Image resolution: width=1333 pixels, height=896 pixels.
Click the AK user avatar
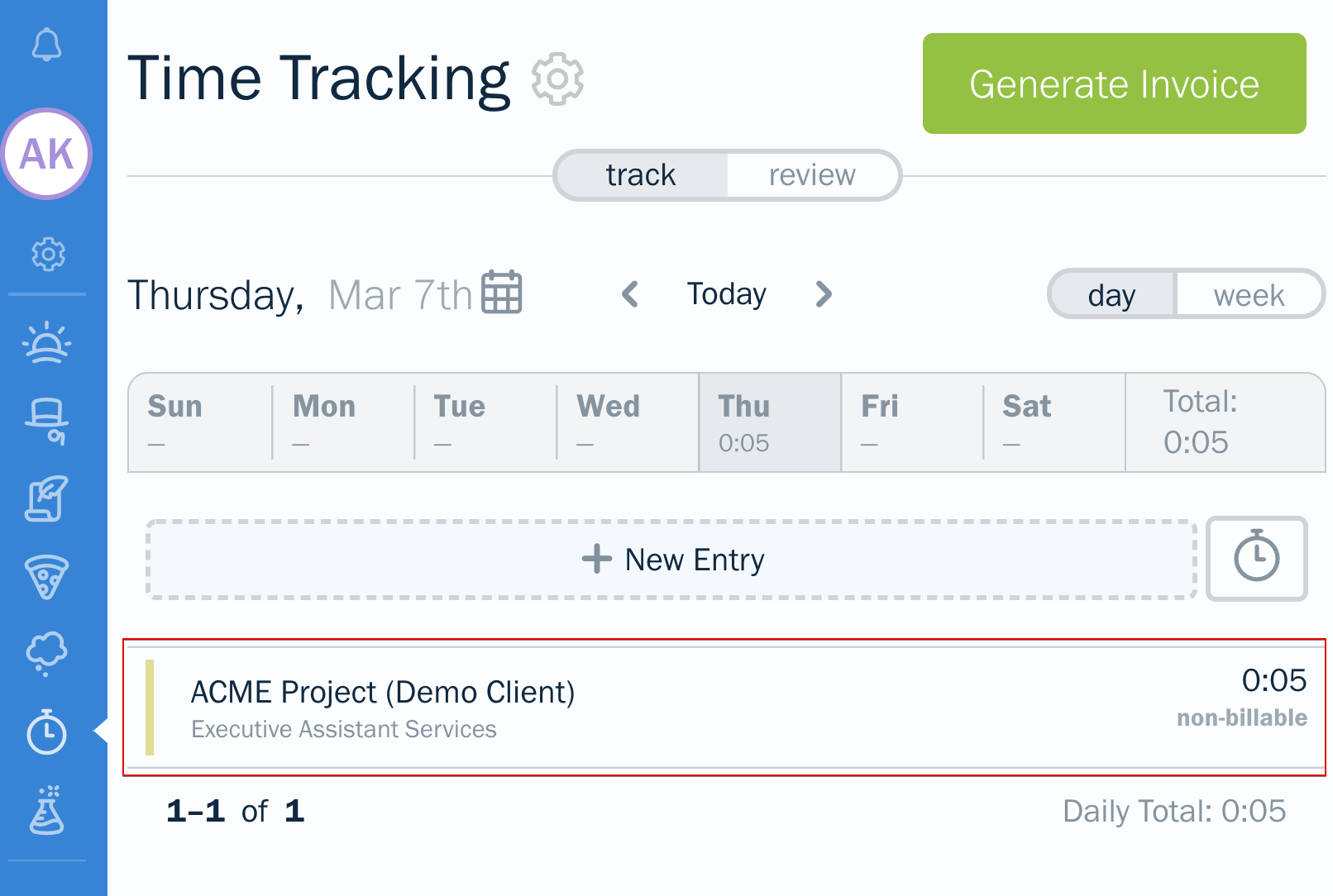[47, 154]
